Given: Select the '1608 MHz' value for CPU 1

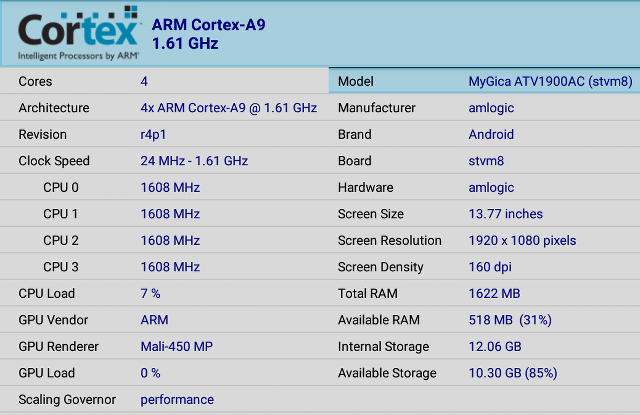Looking at the screenshot, I should [170, 214].
